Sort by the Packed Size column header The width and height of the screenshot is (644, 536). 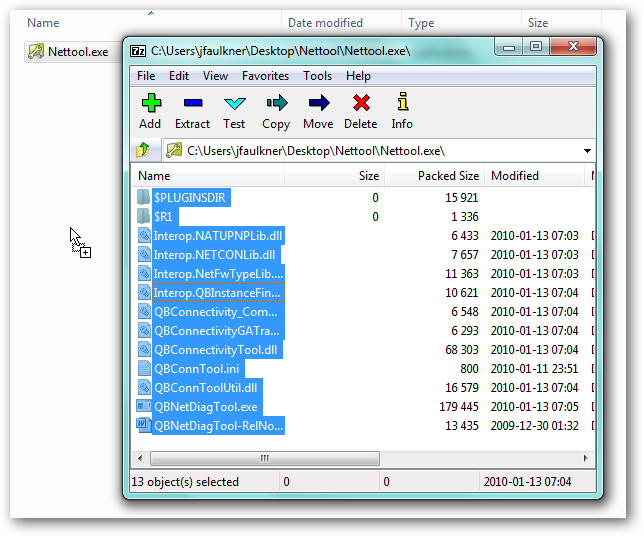pyautogui.click(x=434, y=176)
